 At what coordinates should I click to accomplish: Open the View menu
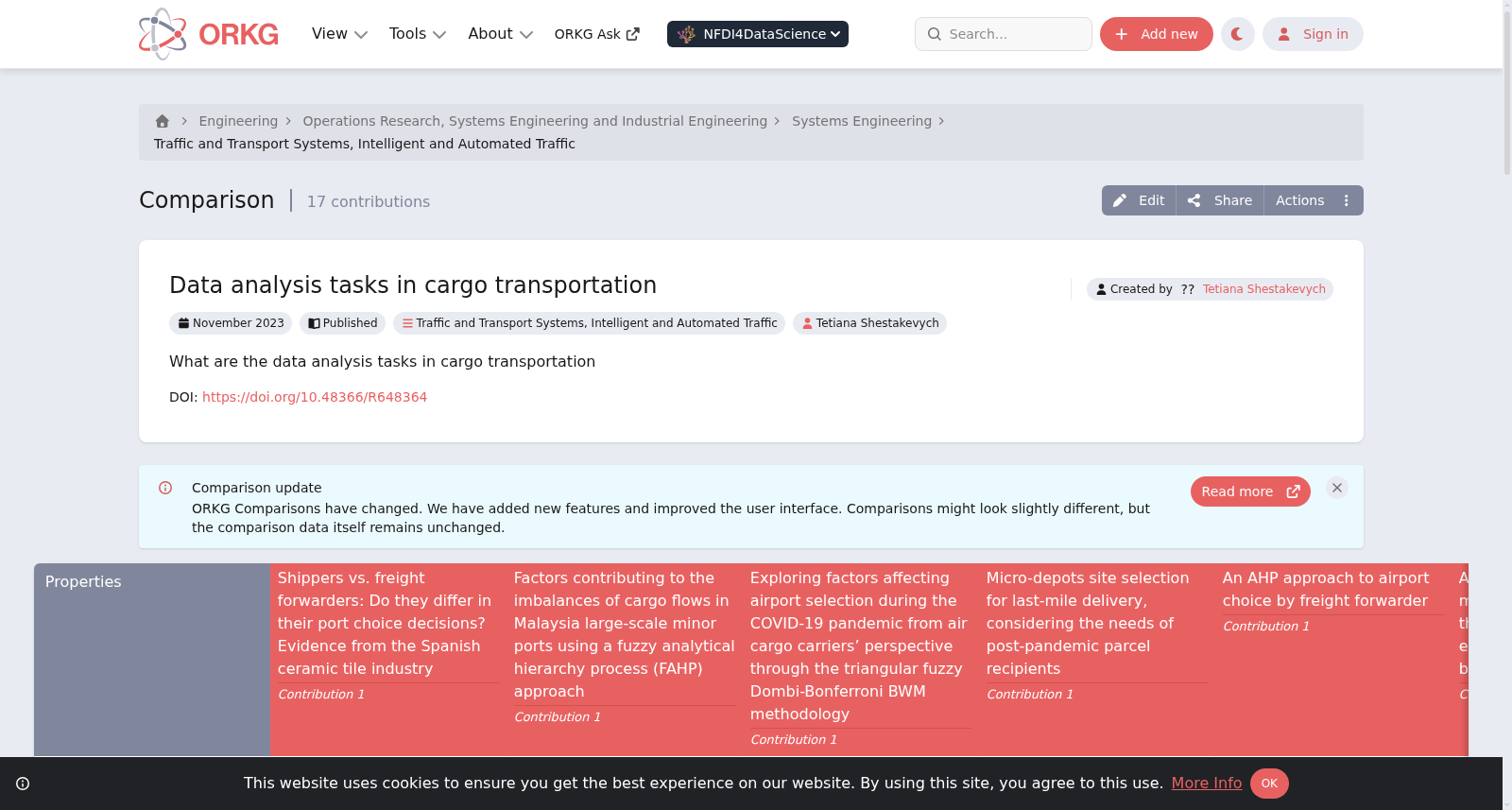point(339,34)
